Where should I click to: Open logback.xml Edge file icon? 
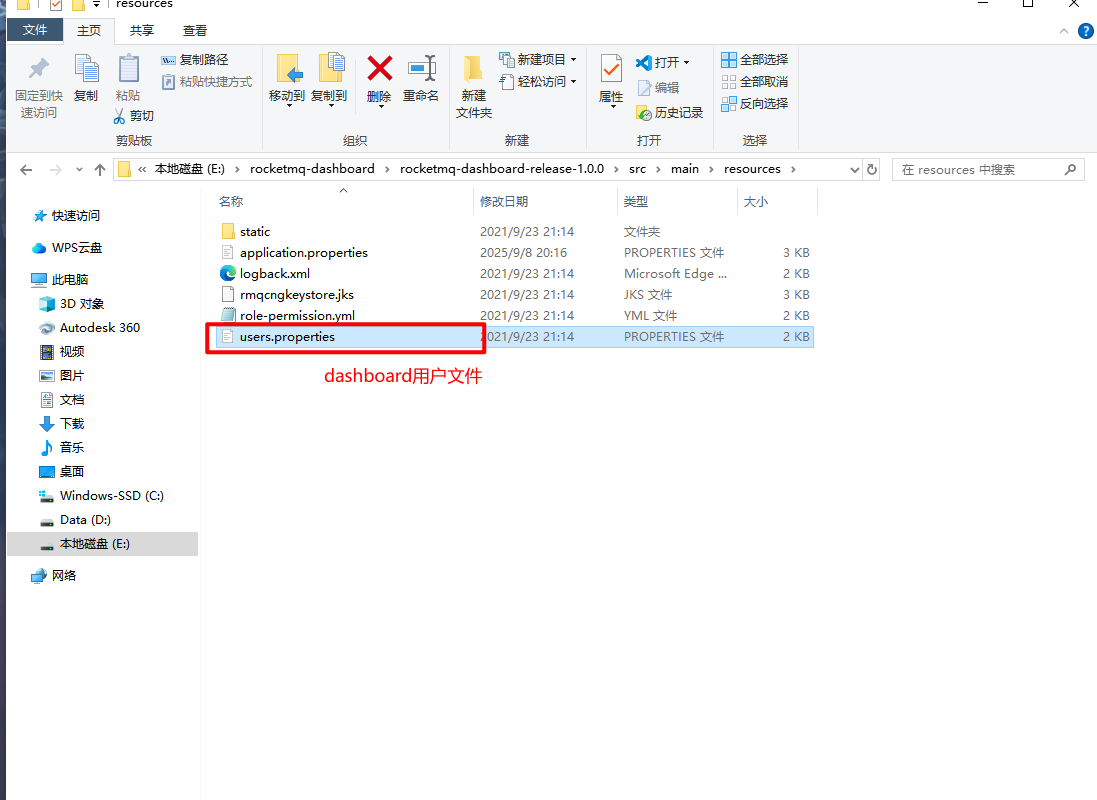point(227,273)
